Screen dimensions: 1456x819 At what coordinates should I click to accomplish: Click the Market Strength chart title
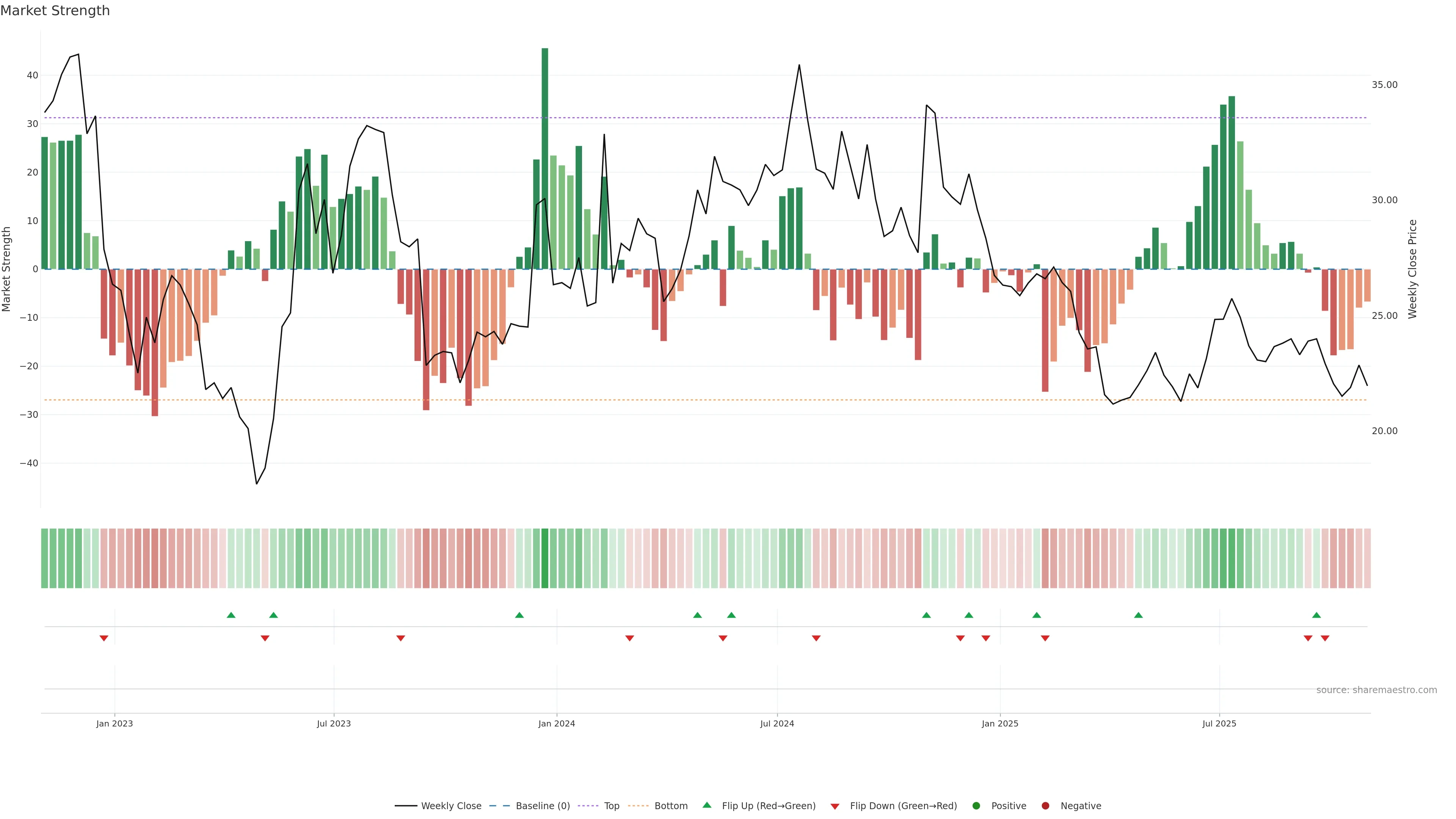(55, 11)
